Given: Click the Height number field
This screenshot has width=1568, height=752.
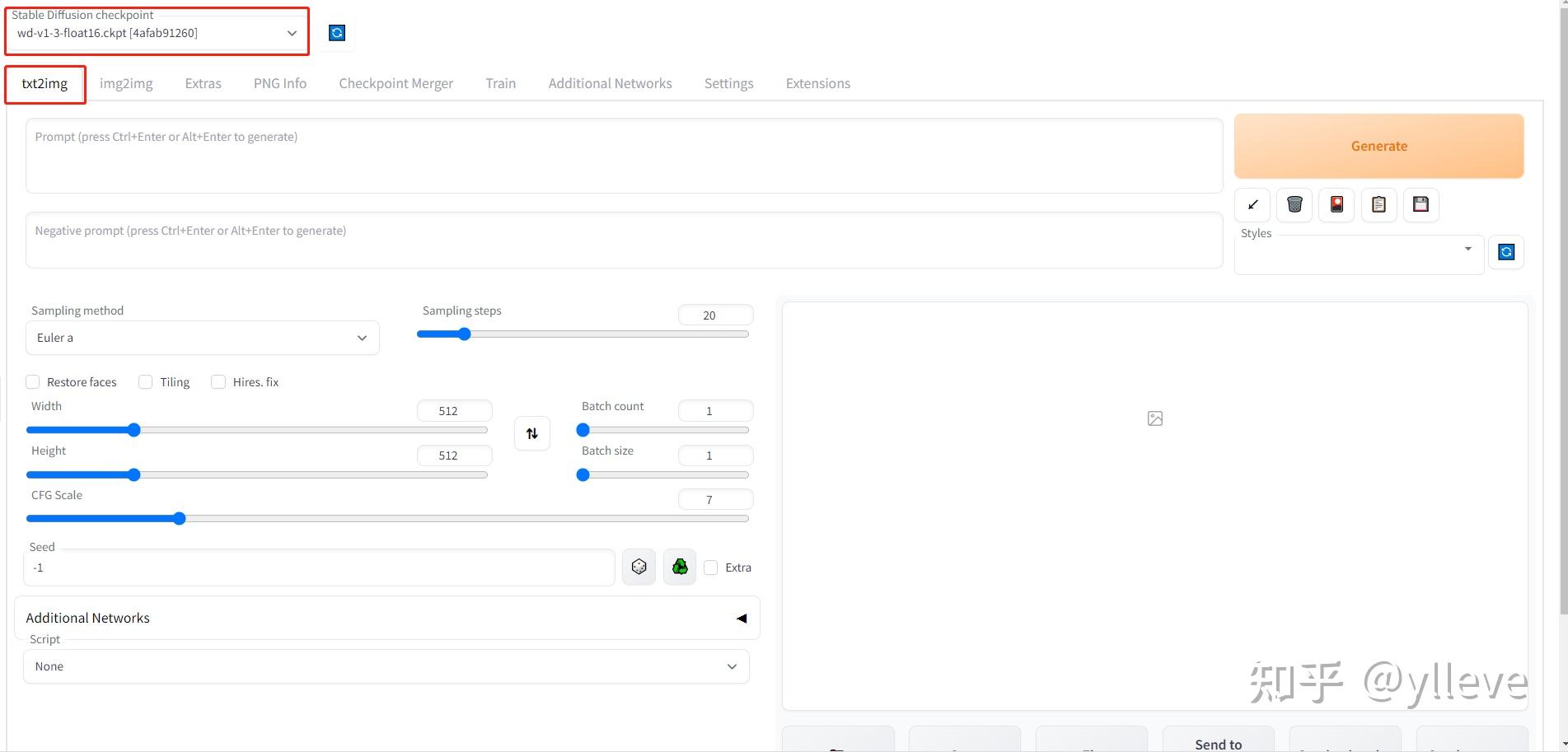Looking at the screenshot, I should pyautogui.click(x=454, y=455).
